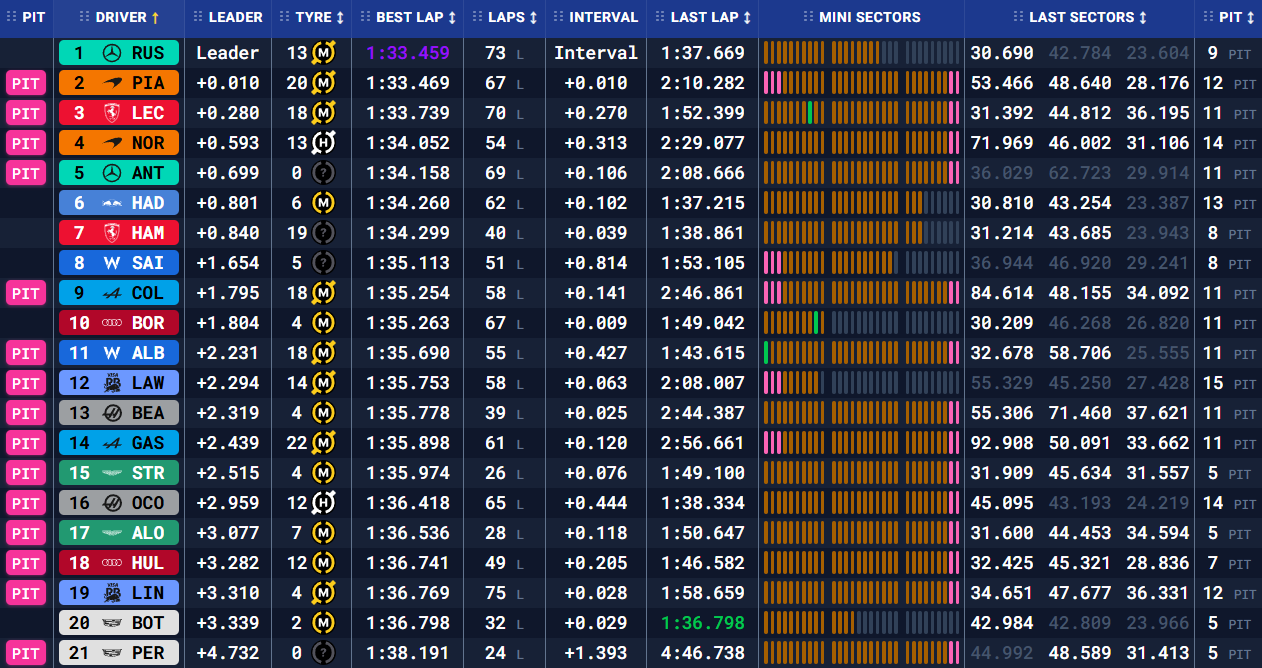The height and width of the screenshot is (668, 1262).
Task: Select the PER driver tag in position 21
Action: pos(119,653)
